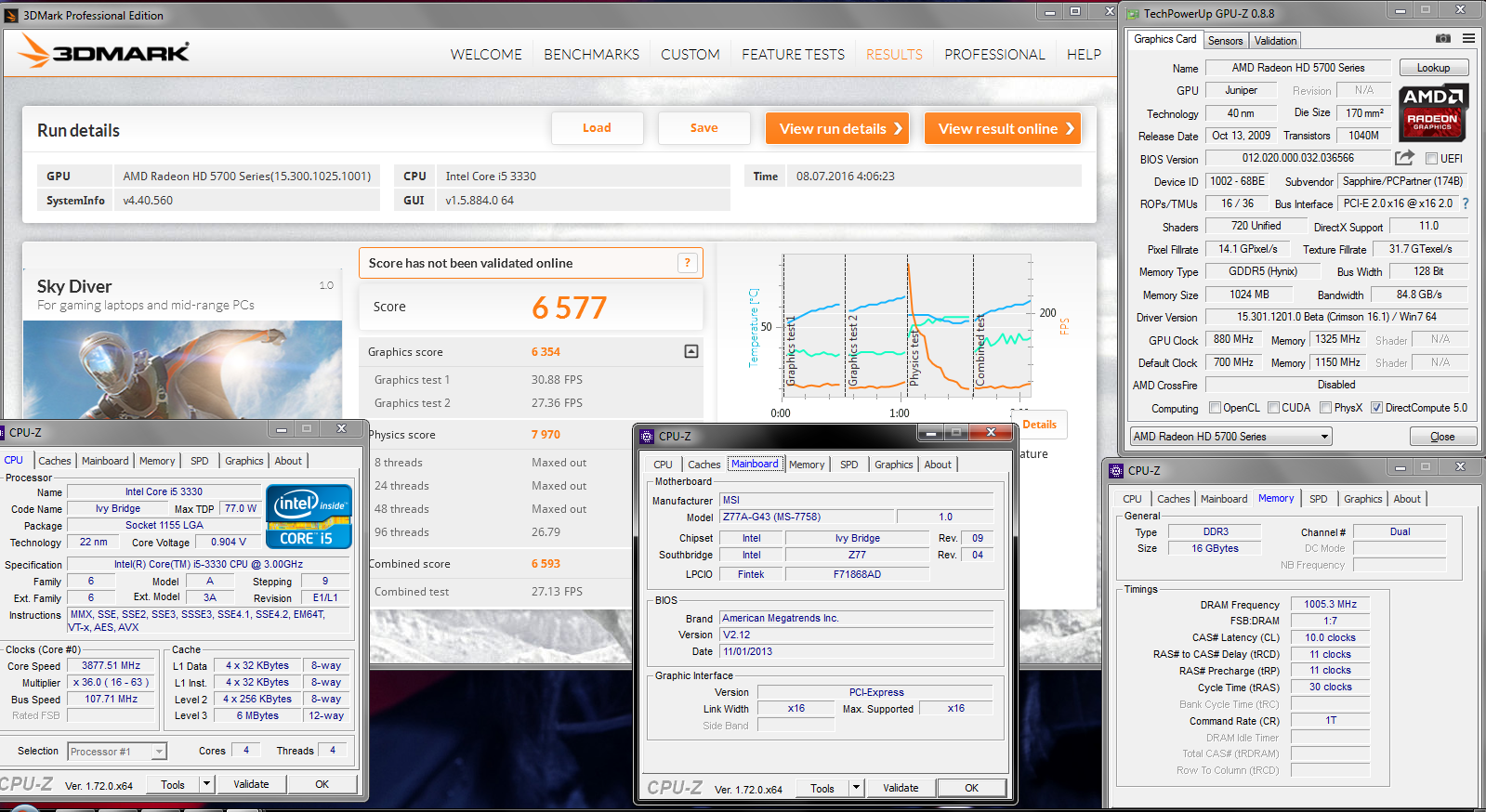Screen dimensions: 1486x812
Task: Open Tools dropdown arrow in Mainboard CPU-Z
Action: tap(857, 788)
